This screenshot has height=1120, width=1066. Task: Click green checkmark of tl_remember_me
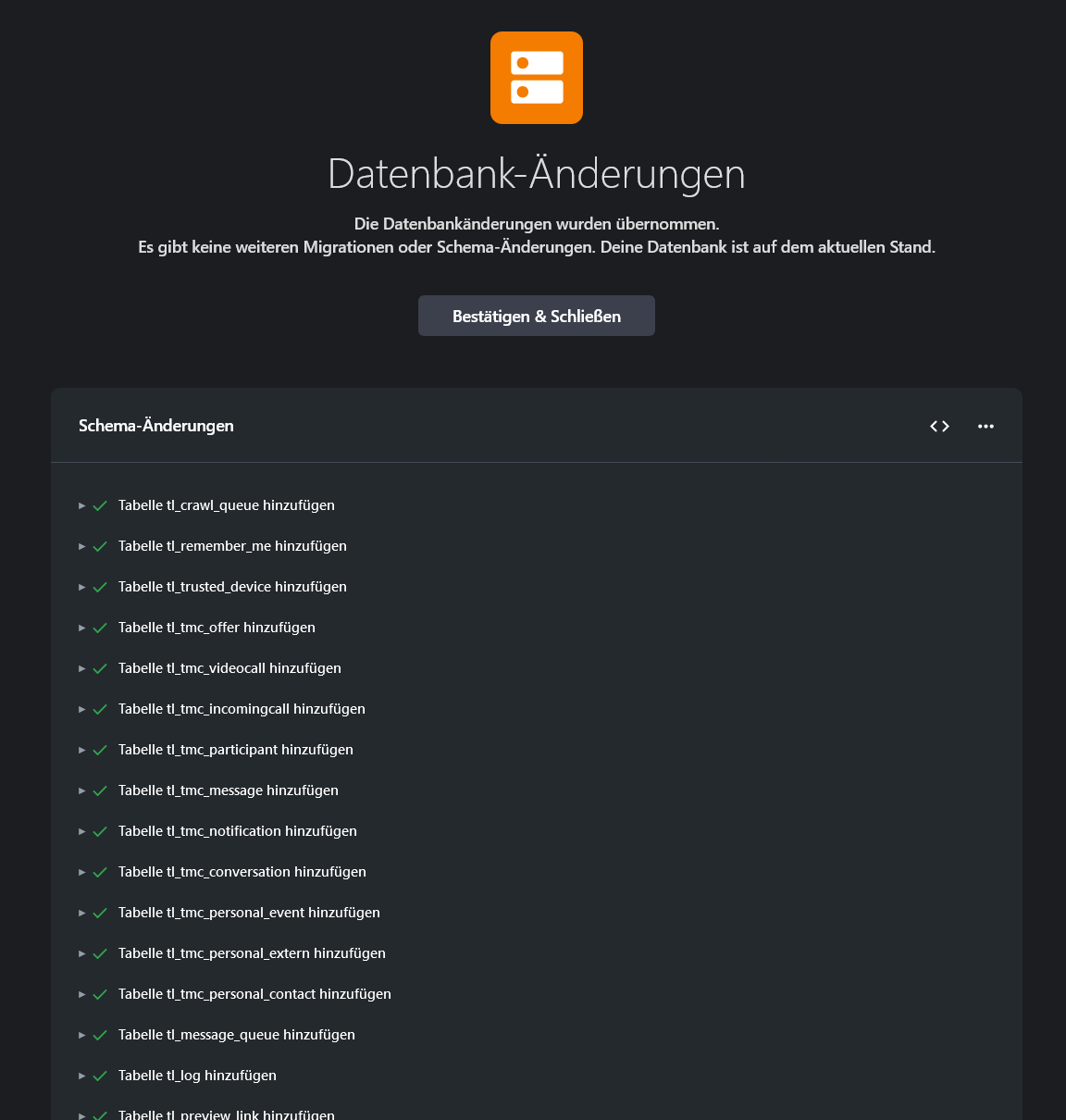[x=100, y=546]
